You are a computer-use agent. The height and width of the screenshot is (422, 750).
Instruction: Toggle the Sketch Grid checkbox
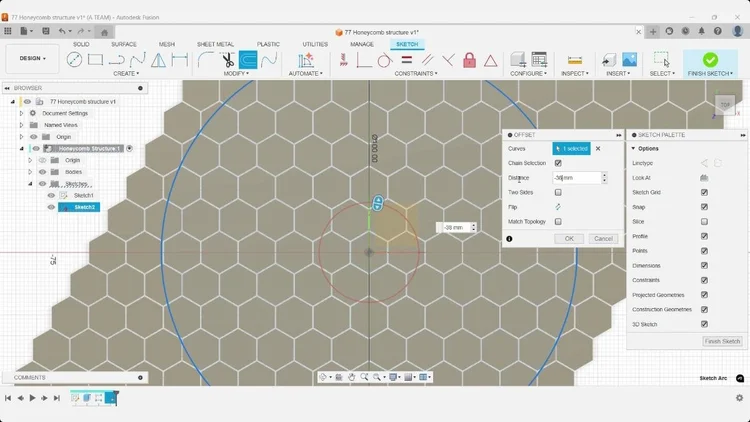pyautogui.click(x=704, y=192)
